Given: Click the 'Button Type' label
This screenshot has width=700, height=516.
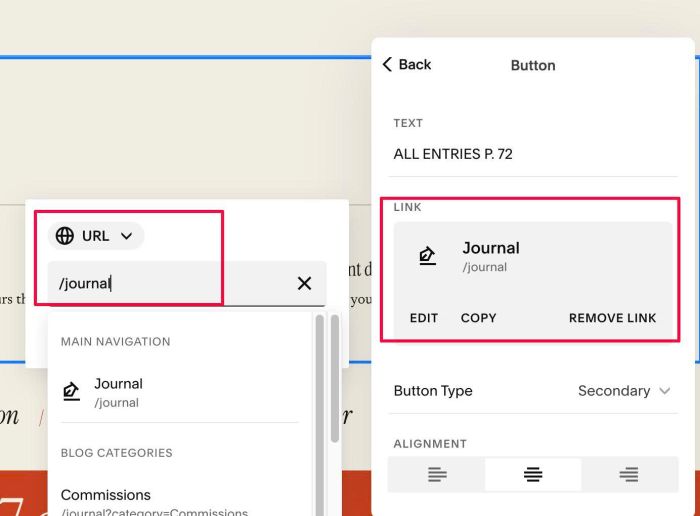Looking at the screenshot, I should pos(433,391).
